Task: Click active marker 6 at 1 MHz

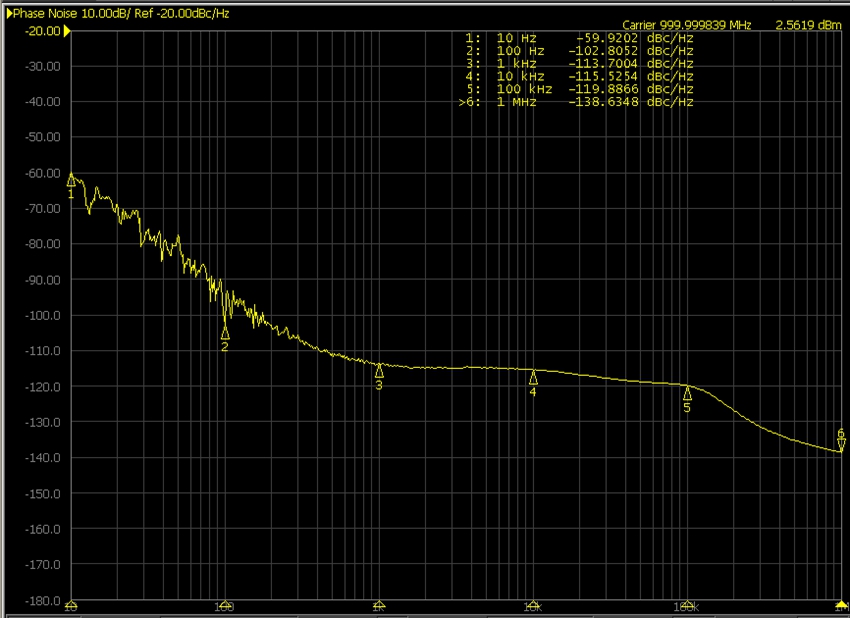Action: coord(841,443)
